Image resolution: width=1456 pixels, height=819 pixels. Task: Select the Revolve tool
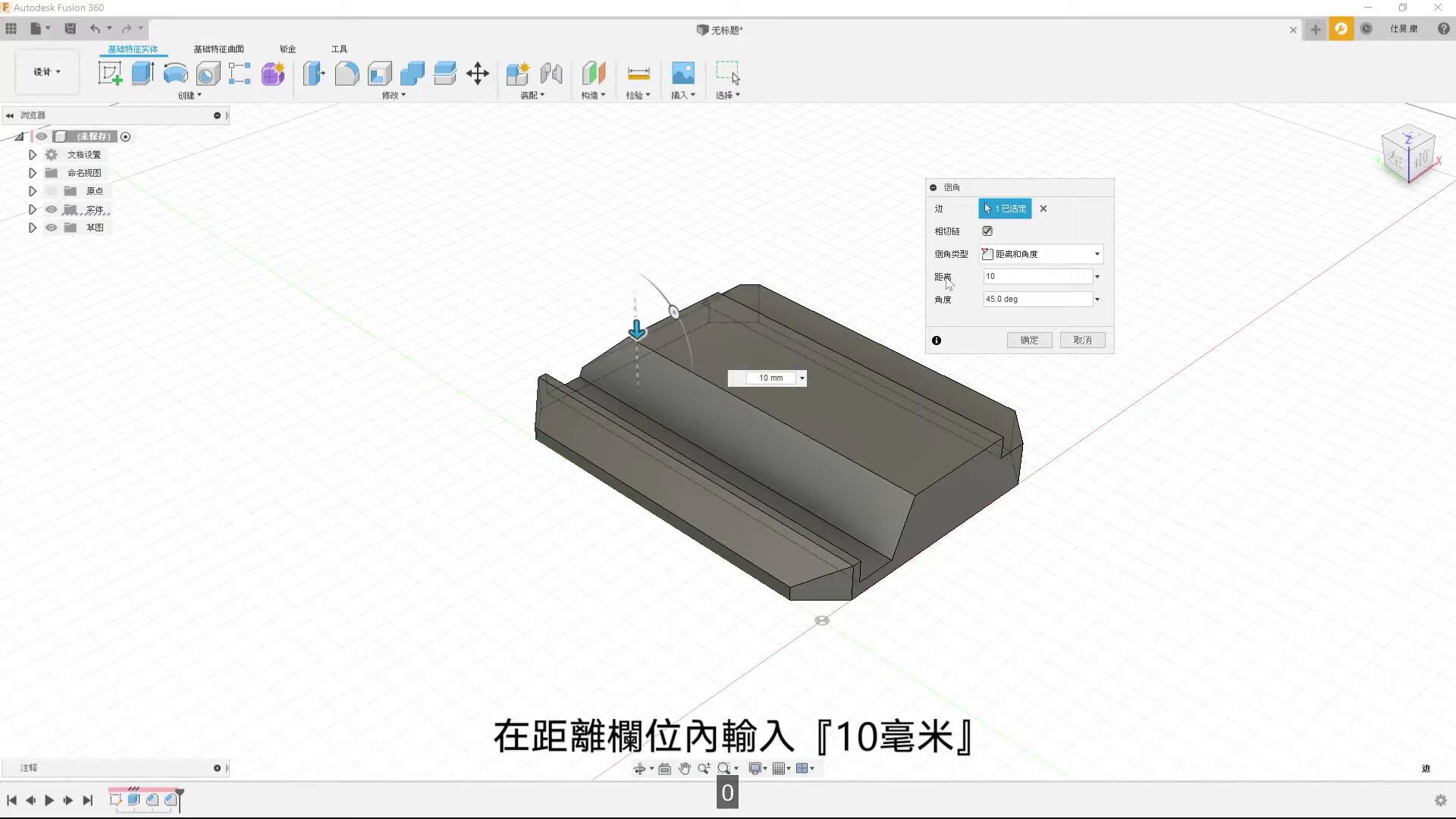click(175, 74)
